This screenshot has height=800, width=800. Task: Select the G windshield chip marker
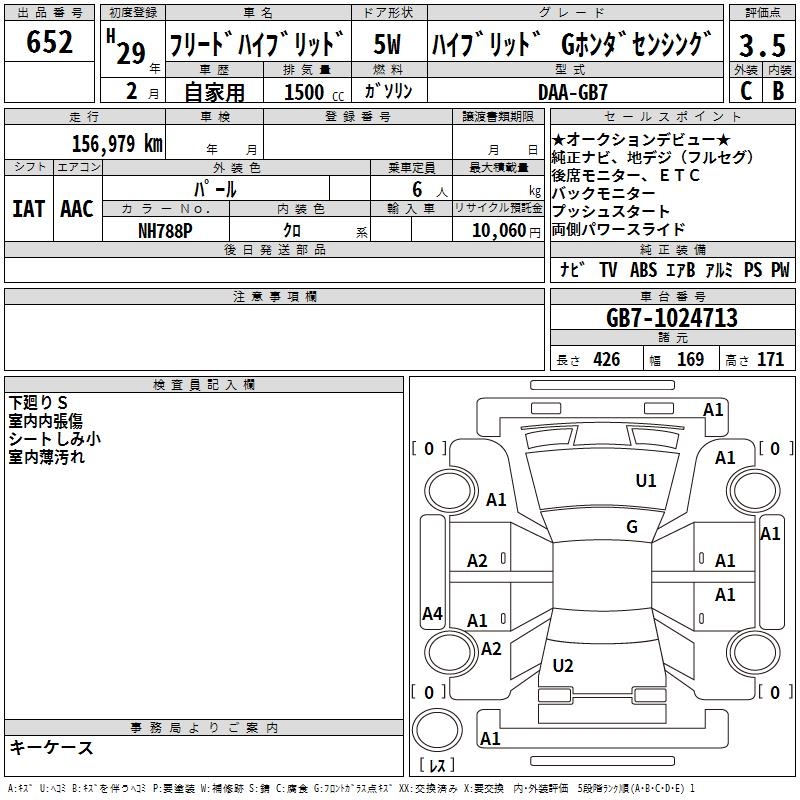(631, 527)
